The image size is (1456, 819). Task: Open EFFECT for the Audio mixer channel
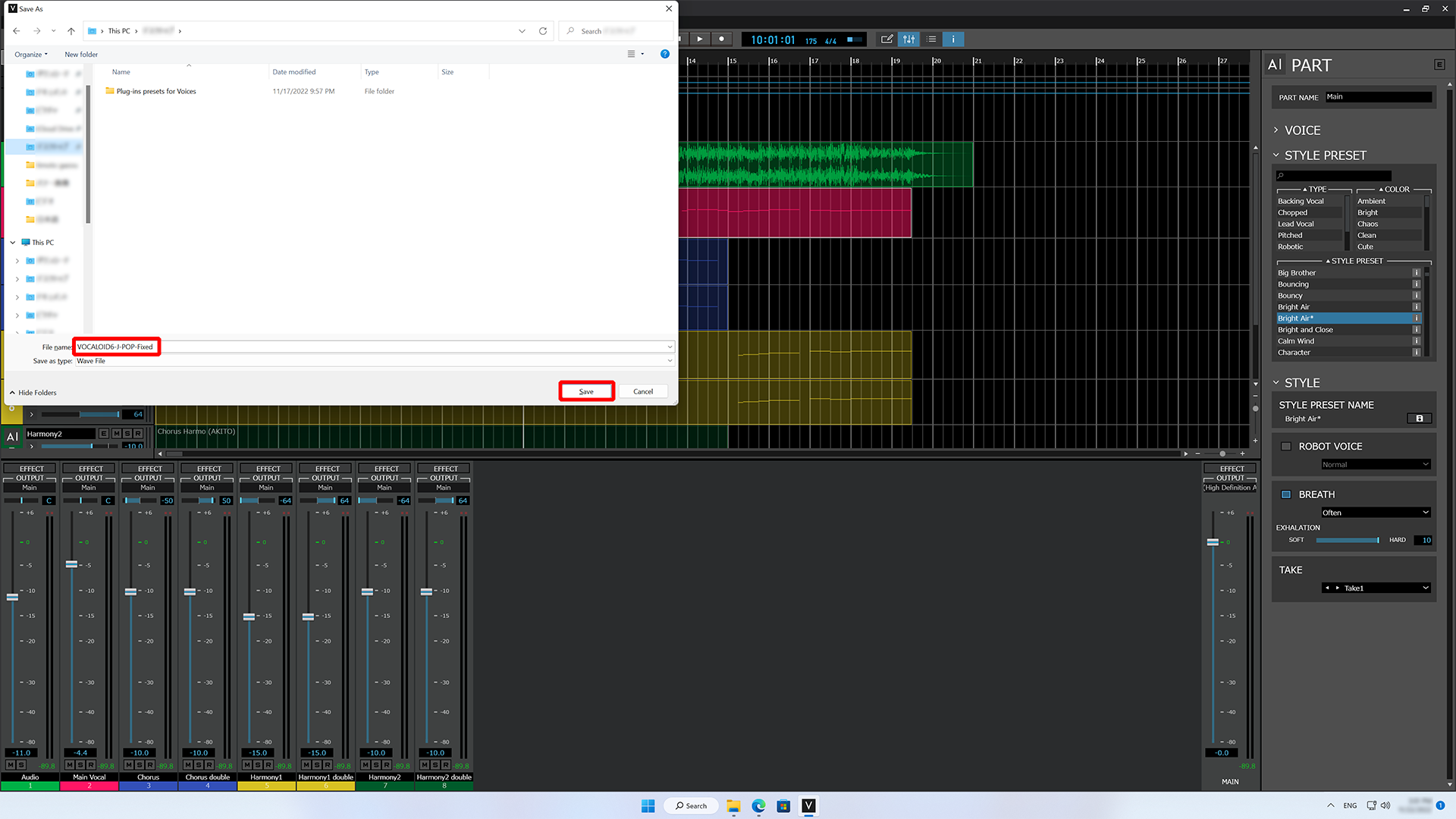[x=31, y=469]
